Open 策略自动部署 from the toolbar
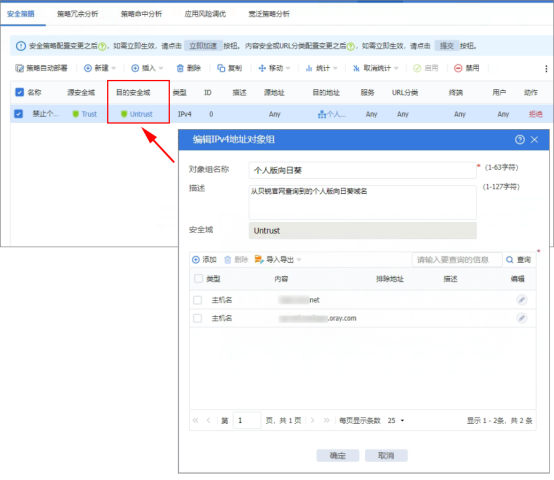 click(41, 68)
